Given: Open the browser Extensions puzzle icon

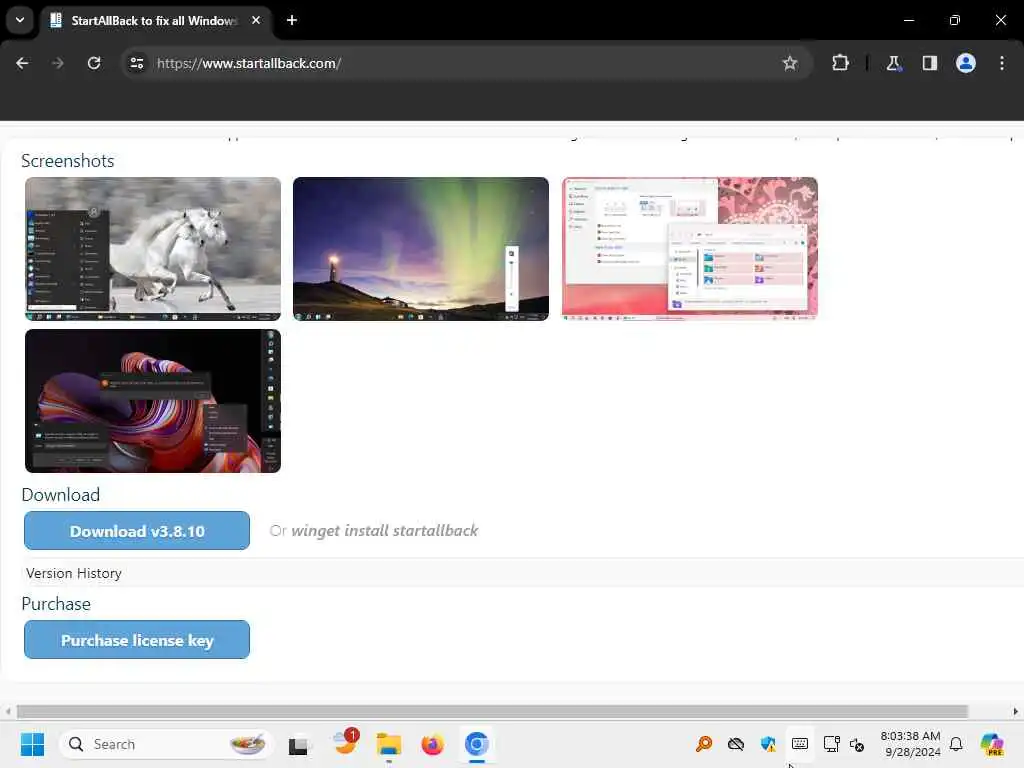Looking at the screenshot, I should coord(840,63).
